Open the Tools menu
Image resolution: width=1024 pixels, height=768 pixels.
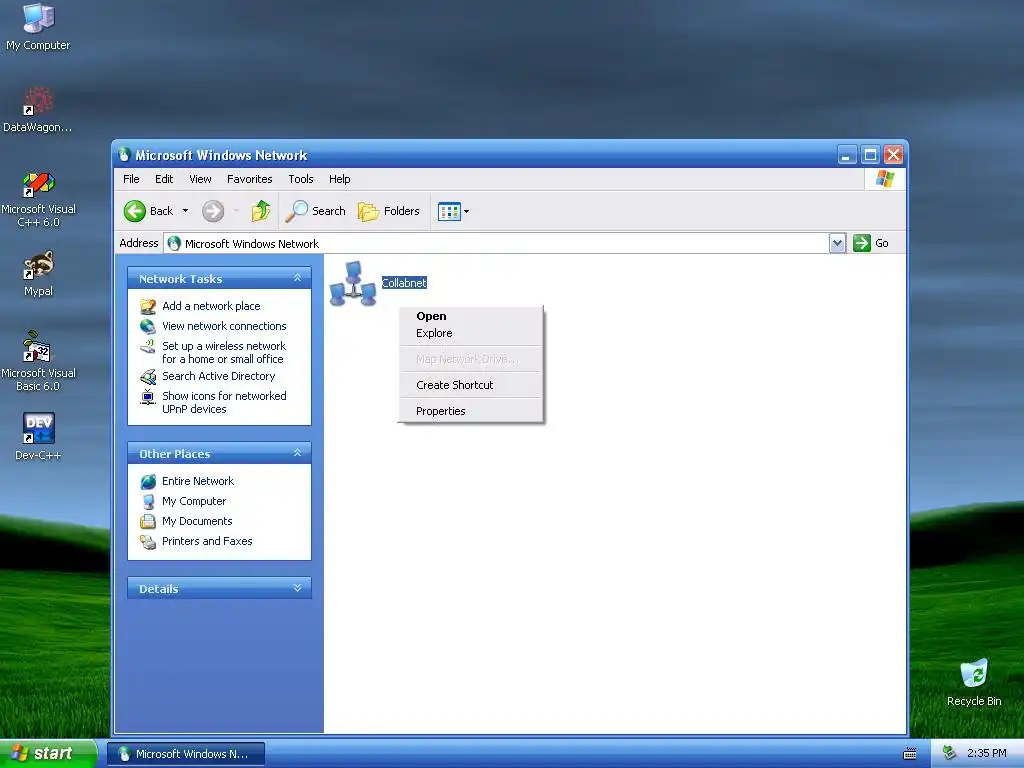click(300, 179)
